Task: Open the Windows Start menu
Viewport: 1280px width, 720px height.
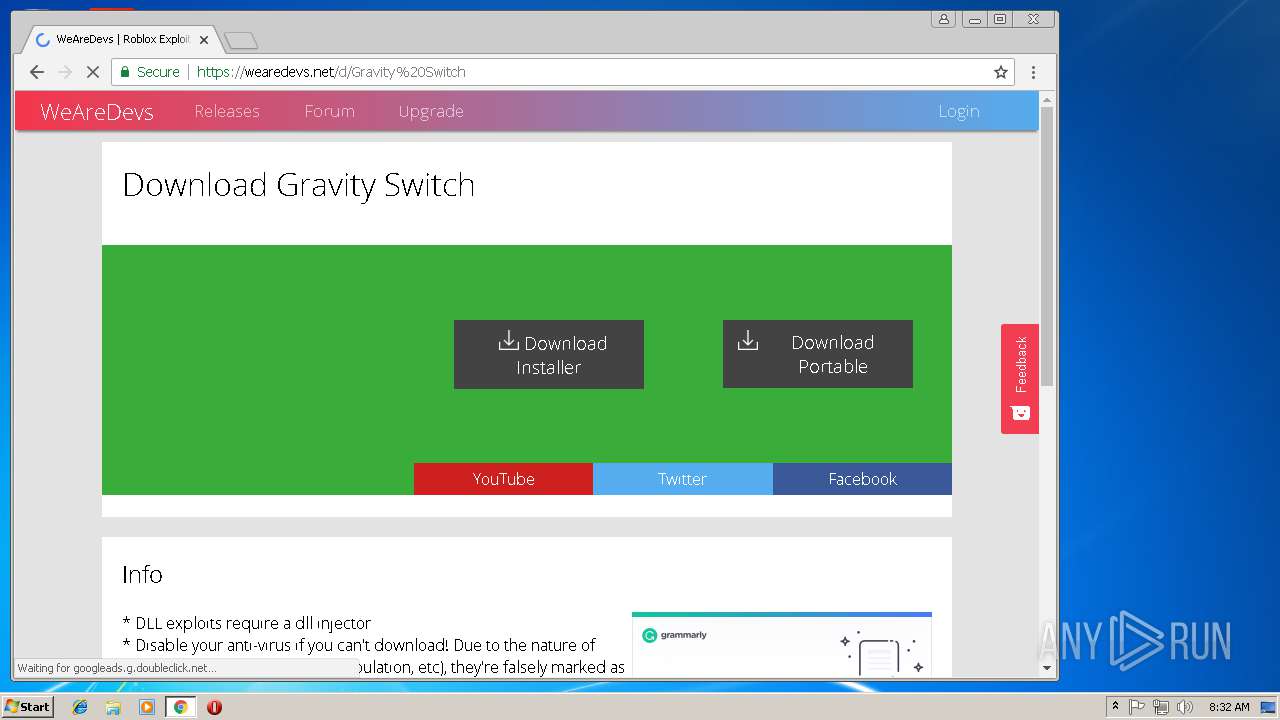Action: pos(27,707)
